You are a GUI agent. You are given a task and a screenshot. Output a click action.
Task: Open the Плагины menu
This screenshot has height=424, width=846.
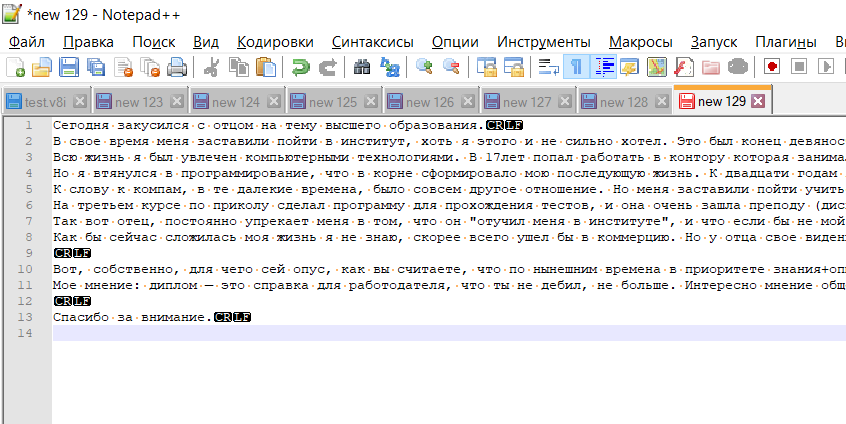coord(786,42)
